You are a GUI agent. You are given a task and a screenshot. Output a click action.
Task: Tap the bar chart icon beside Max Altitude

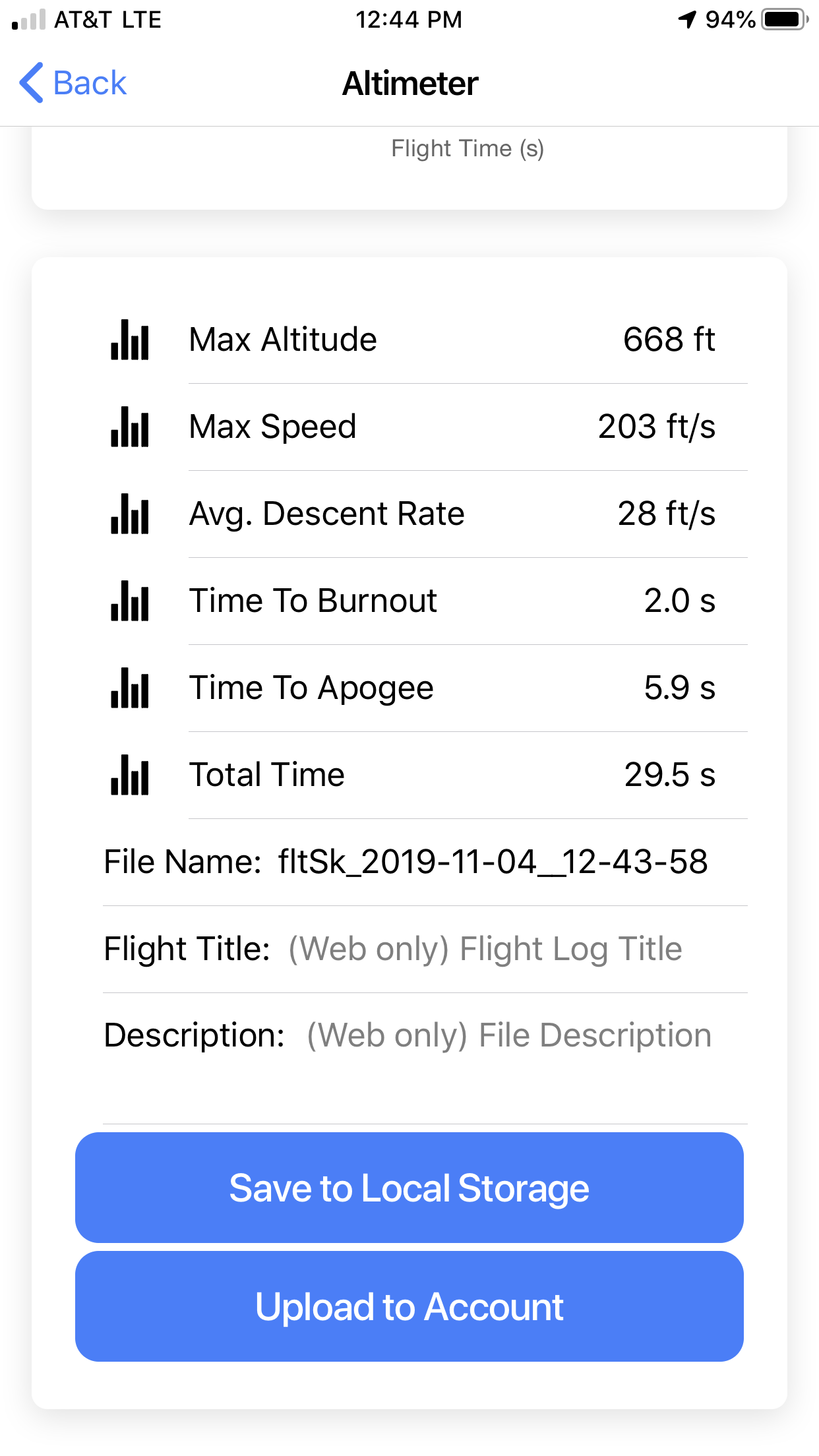[130, 340]
